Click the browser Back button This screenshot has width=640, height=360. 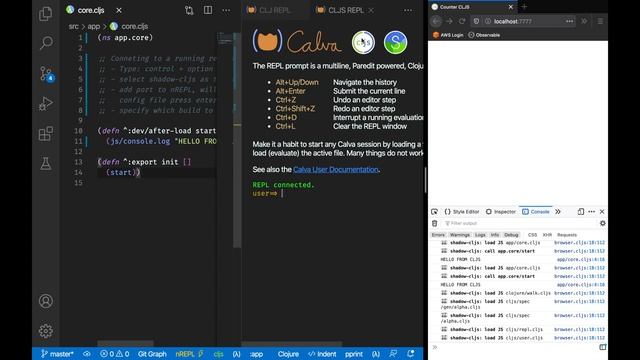tap(436, 21)
